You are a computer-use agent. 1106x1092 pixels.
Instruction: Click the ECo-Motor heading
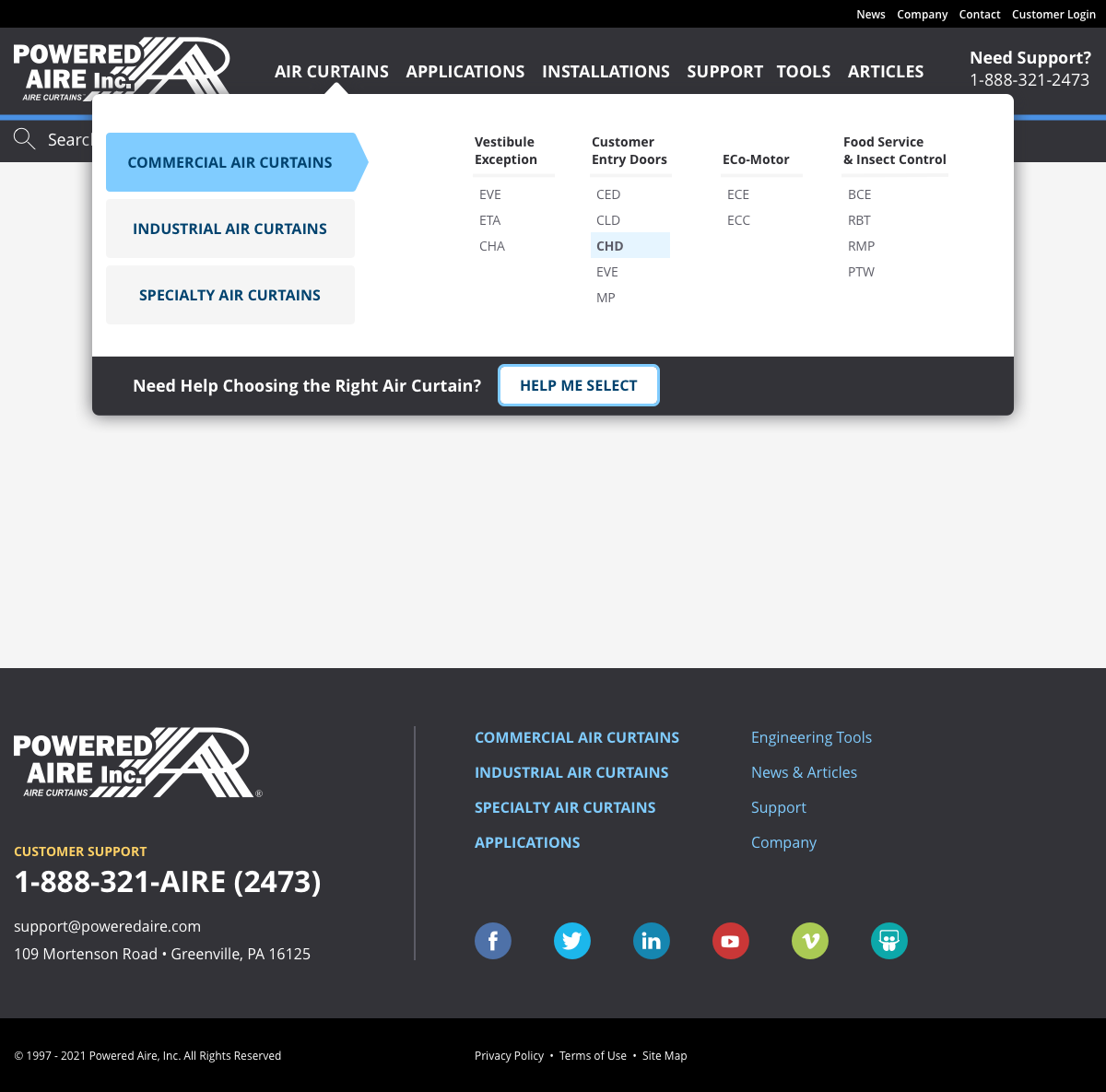click(756, 159)
